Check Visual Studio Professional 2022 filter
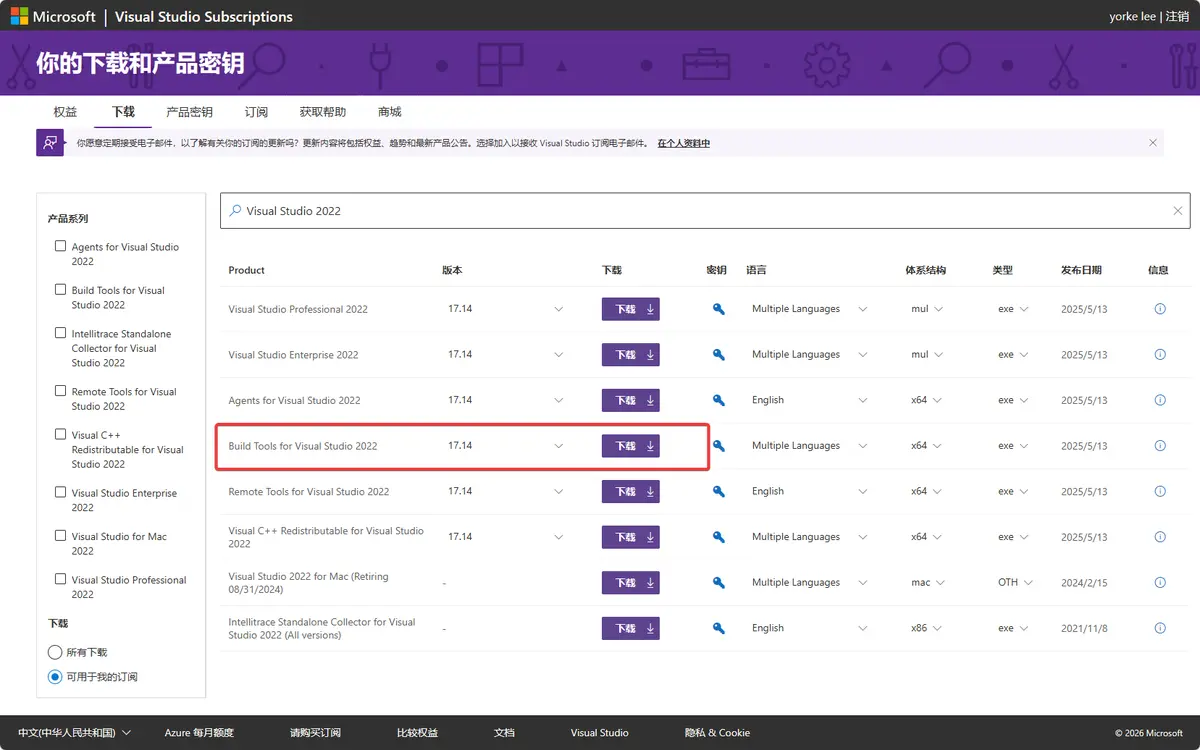This screenshot has width=1200, height=750. [61, 579]
